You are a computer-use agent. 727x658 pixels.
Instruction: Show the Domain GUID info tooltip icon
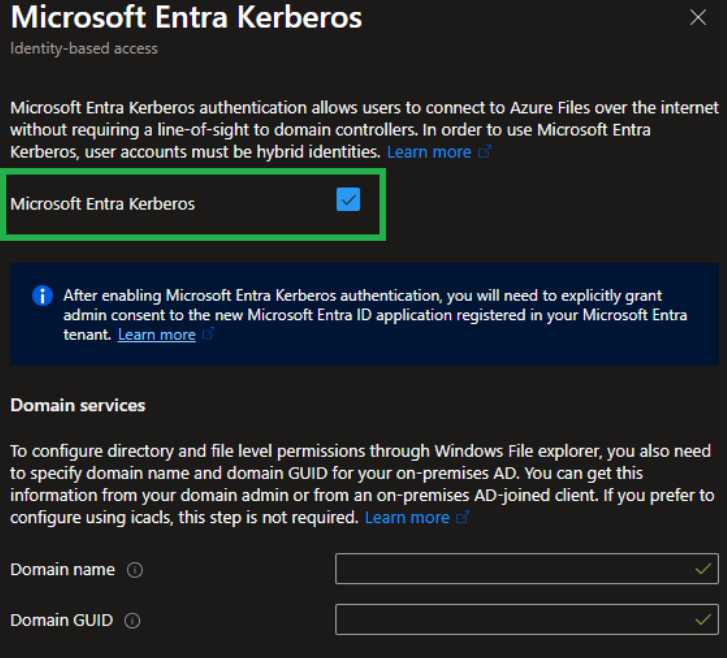coord(132,621)
